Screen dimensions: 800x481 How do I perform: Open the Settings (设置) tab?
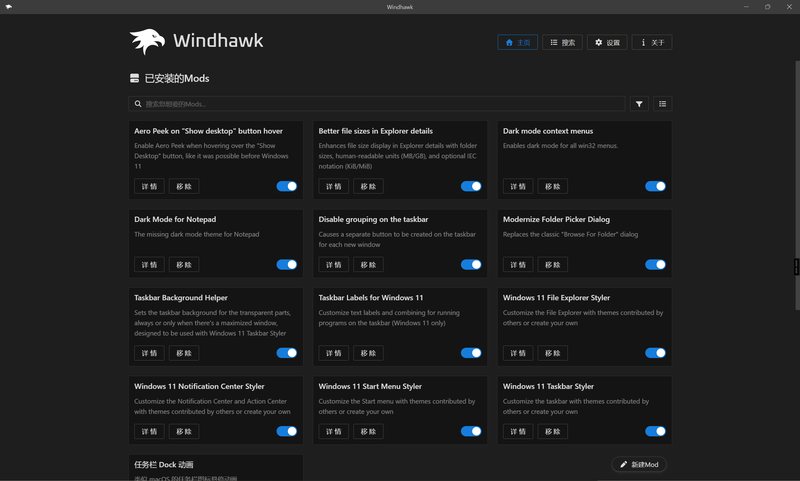click(x=607, y=42)
